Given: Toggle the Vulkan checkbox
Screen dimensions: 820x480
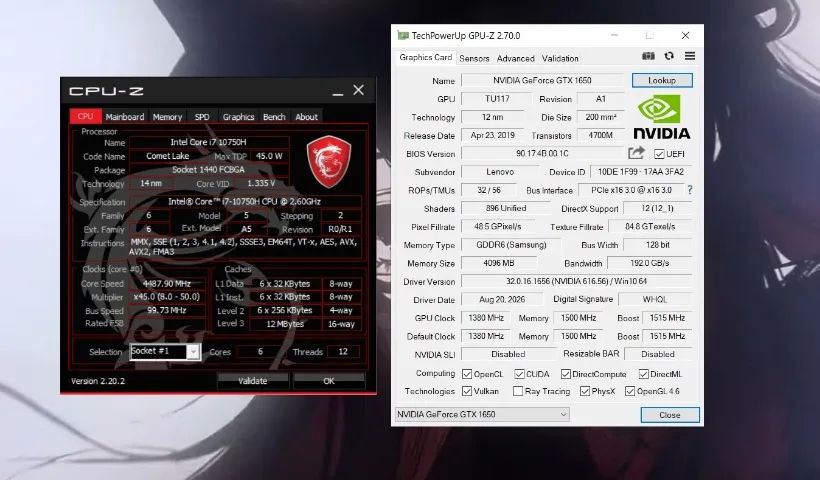Looking at the screenshot, I should pyautogui.click(x=467, y=391).
